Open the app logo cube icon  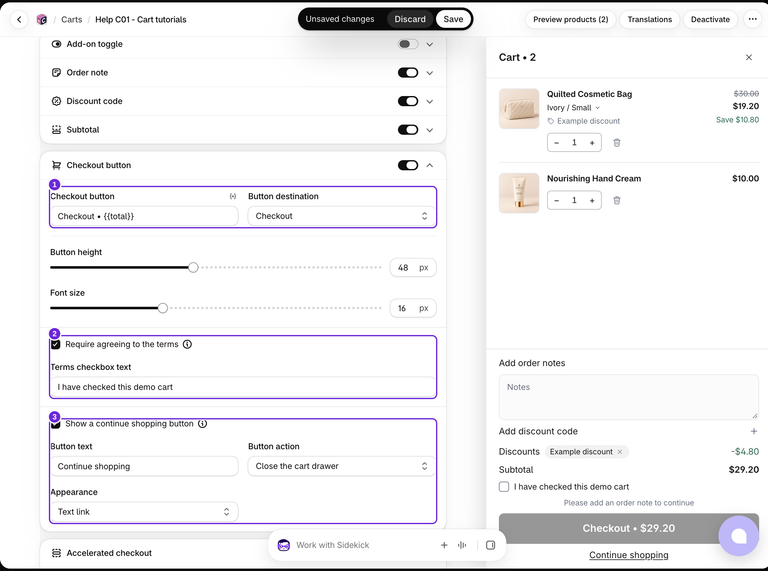pos(42,20)
